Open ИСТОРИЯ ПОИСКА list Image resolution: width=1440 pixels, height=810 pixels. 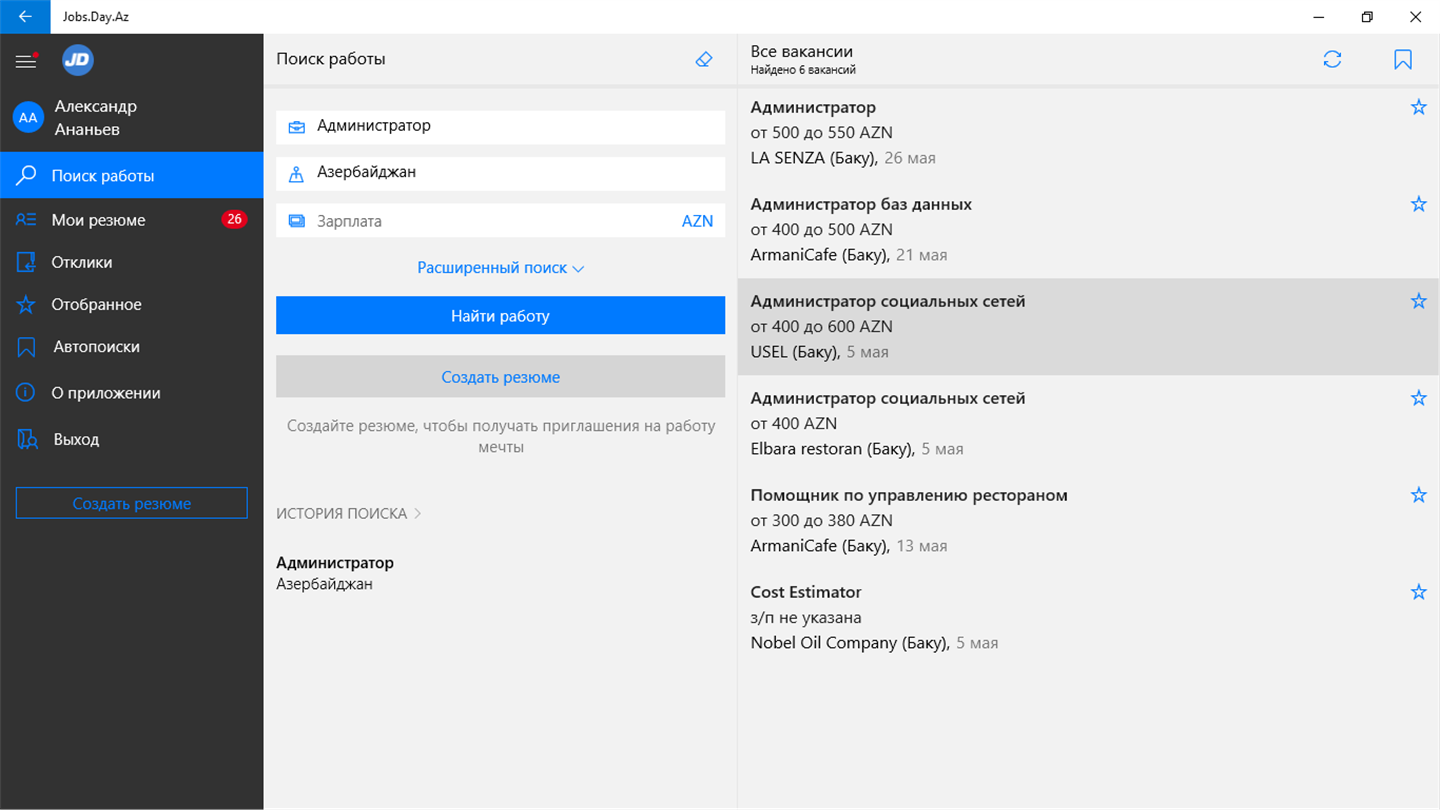point(349,513)
